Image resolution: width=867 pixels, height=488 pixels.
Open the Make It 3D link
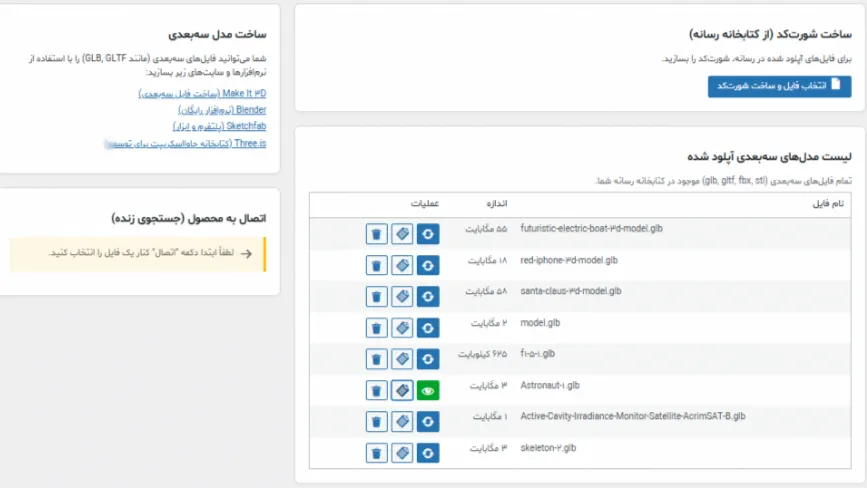click(x=202, y=93)
